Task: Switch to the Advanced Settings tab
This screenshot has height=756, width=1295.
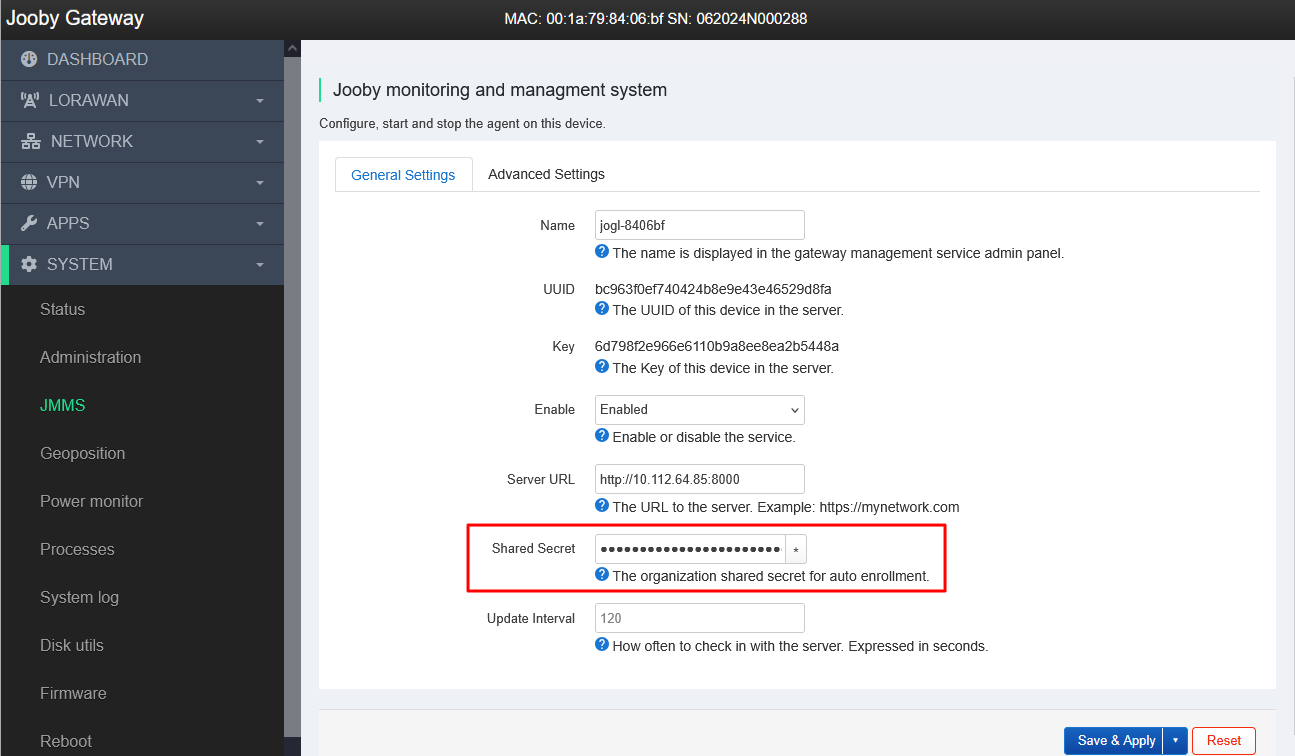Action: (546, 174)
